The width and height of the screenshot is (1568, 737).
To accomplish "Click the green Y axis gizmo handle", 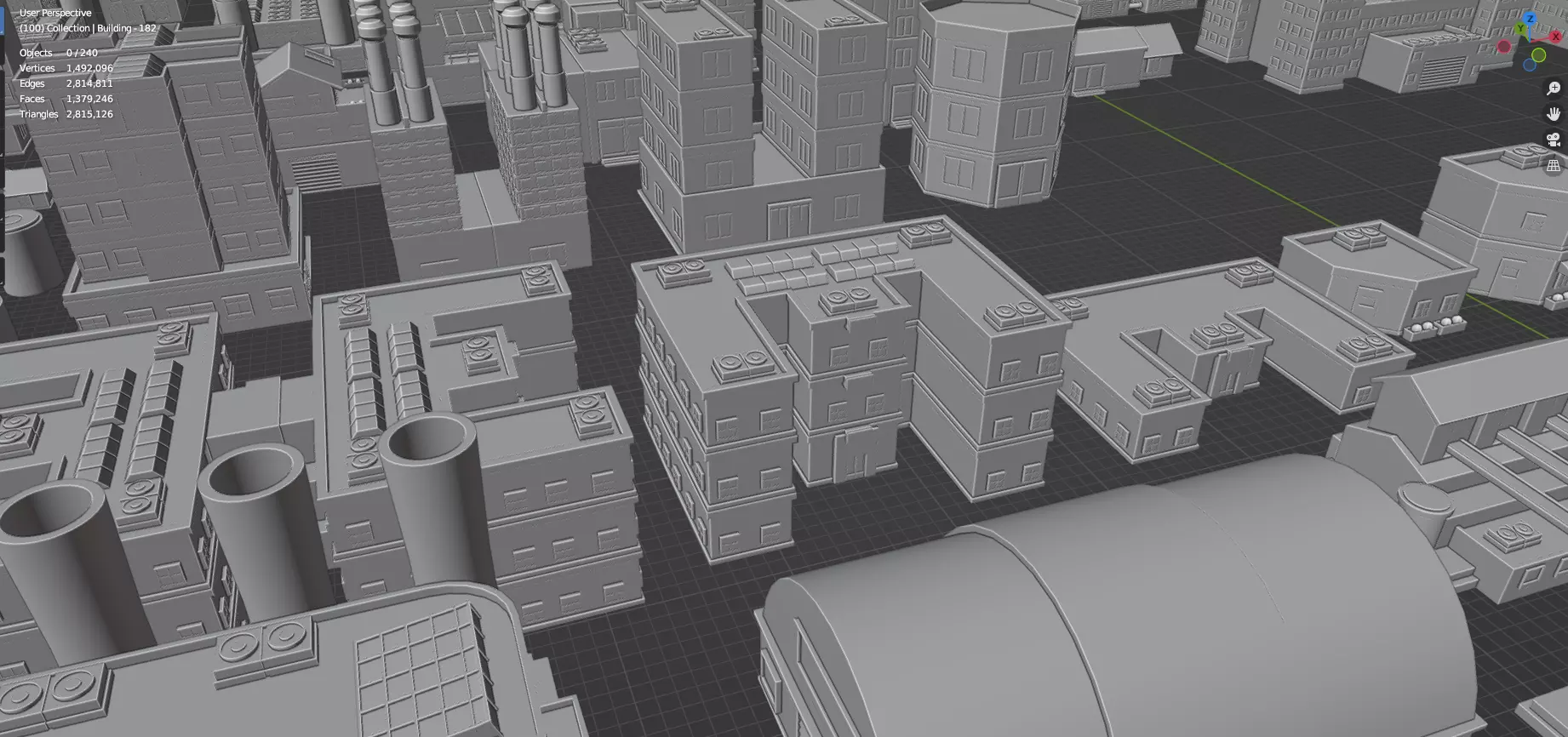I will point(1520,28).
